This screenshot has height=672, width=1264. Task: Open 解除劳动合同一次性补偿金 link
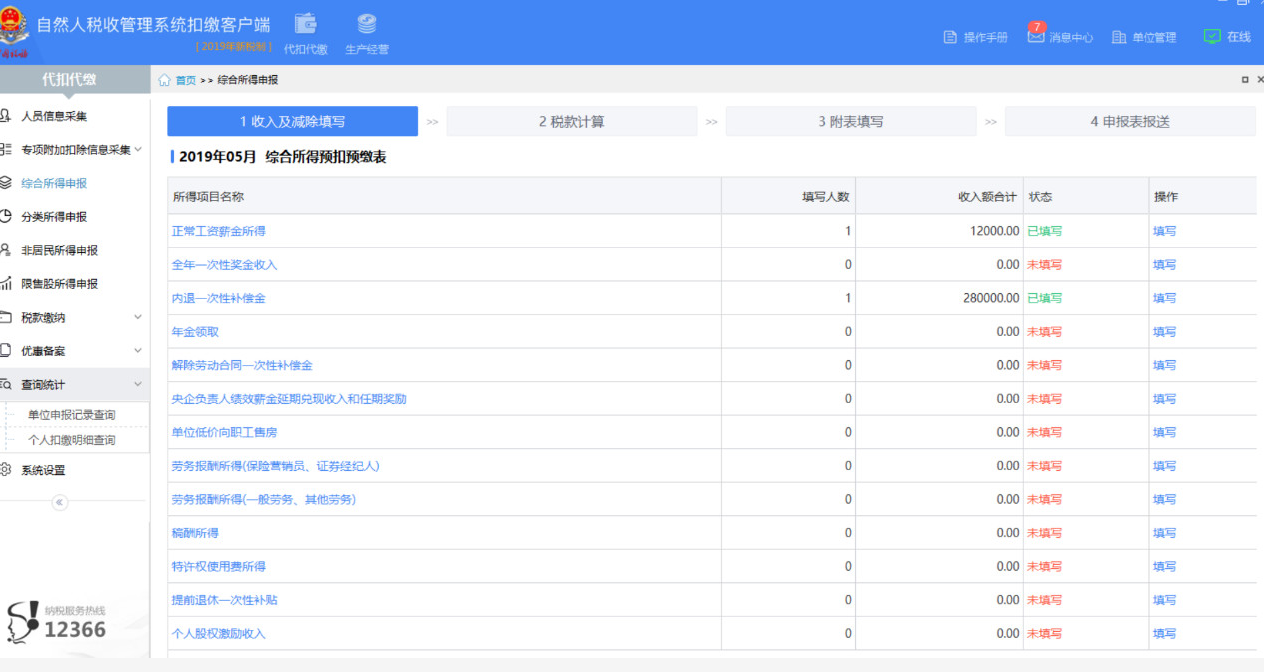point(242,365)
